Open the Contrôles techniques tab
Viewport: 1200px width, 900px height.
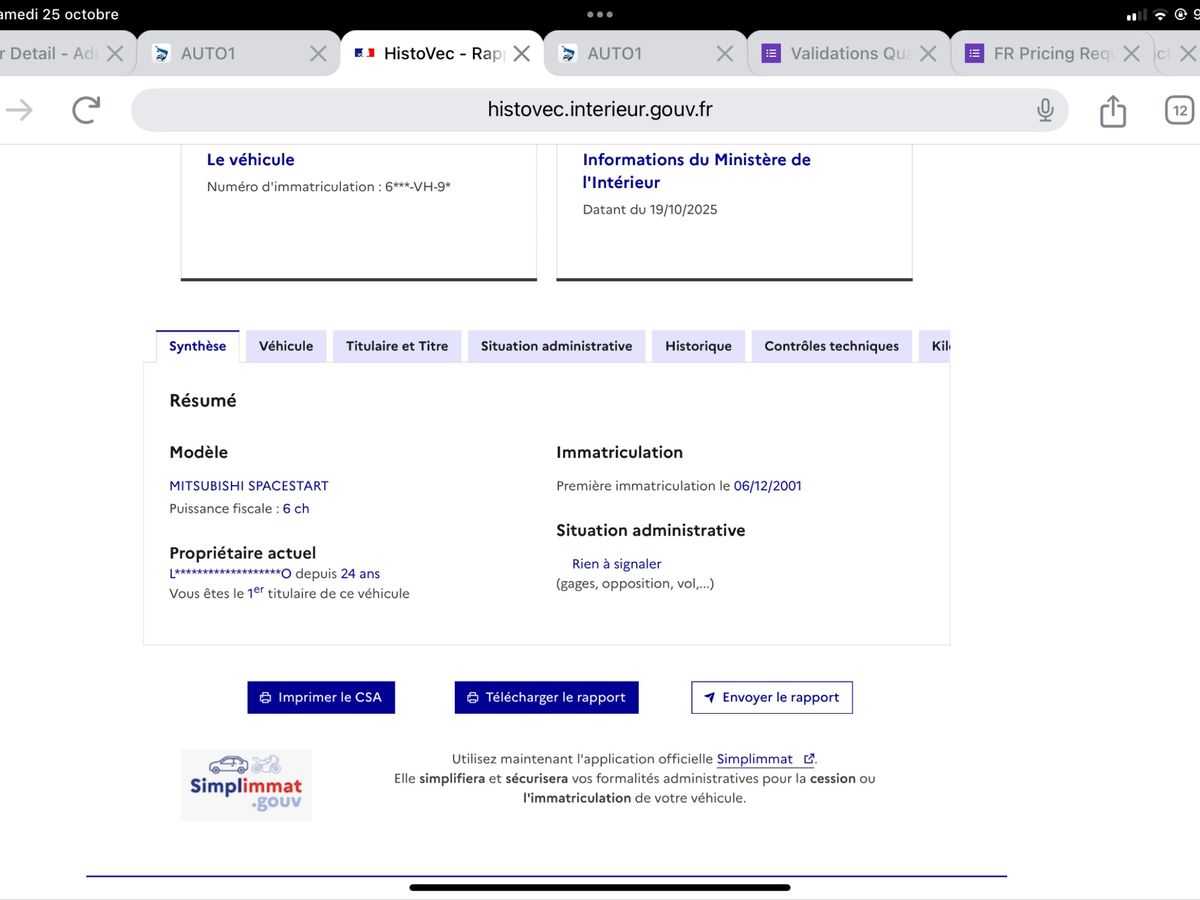[x=831, y=346]
